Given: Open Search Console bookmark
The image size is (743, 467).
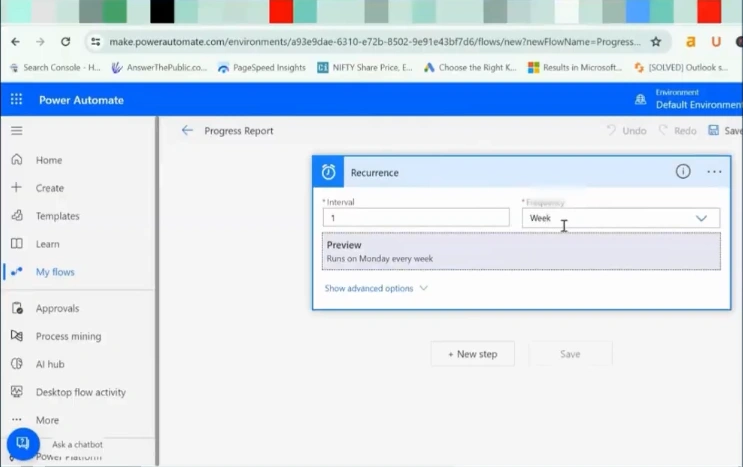Looking at the screenshot, I should (x=55, y=68).
